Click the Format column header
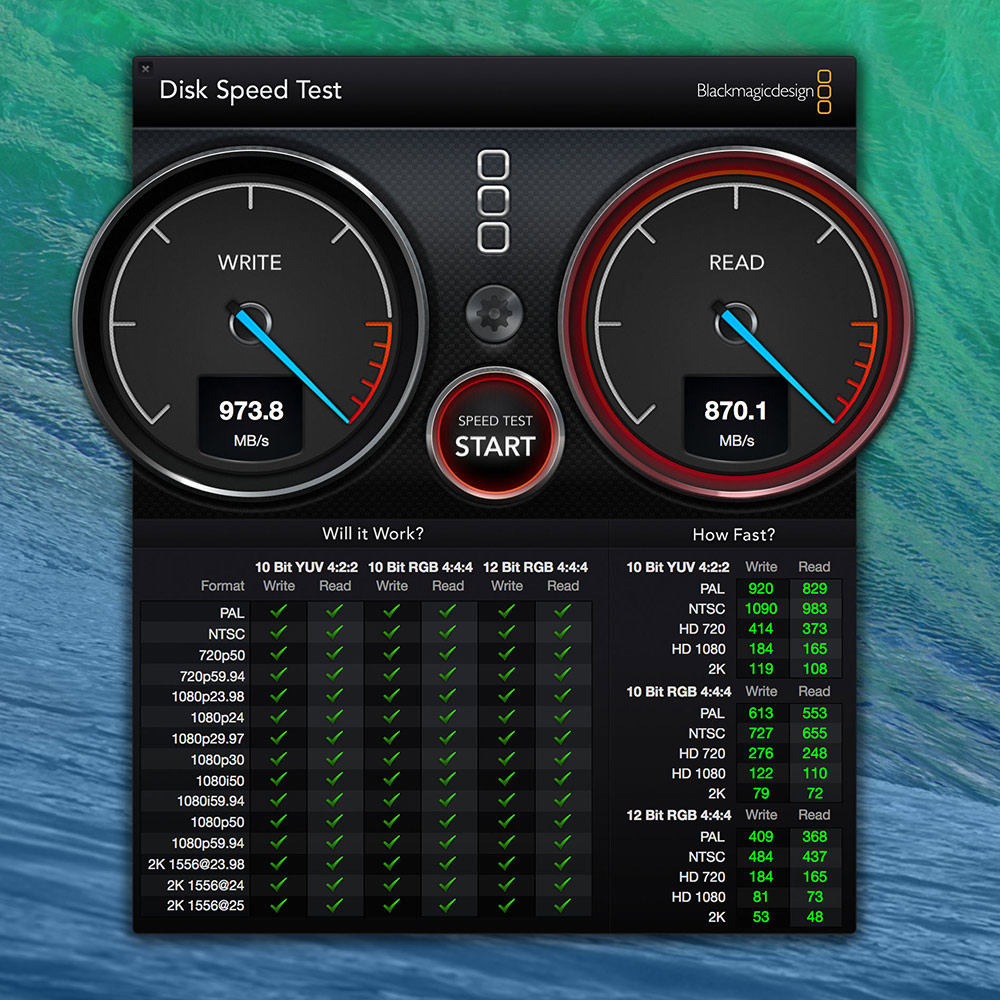Viewport: 1000px width, 1000px height. [x=223, y=585]
